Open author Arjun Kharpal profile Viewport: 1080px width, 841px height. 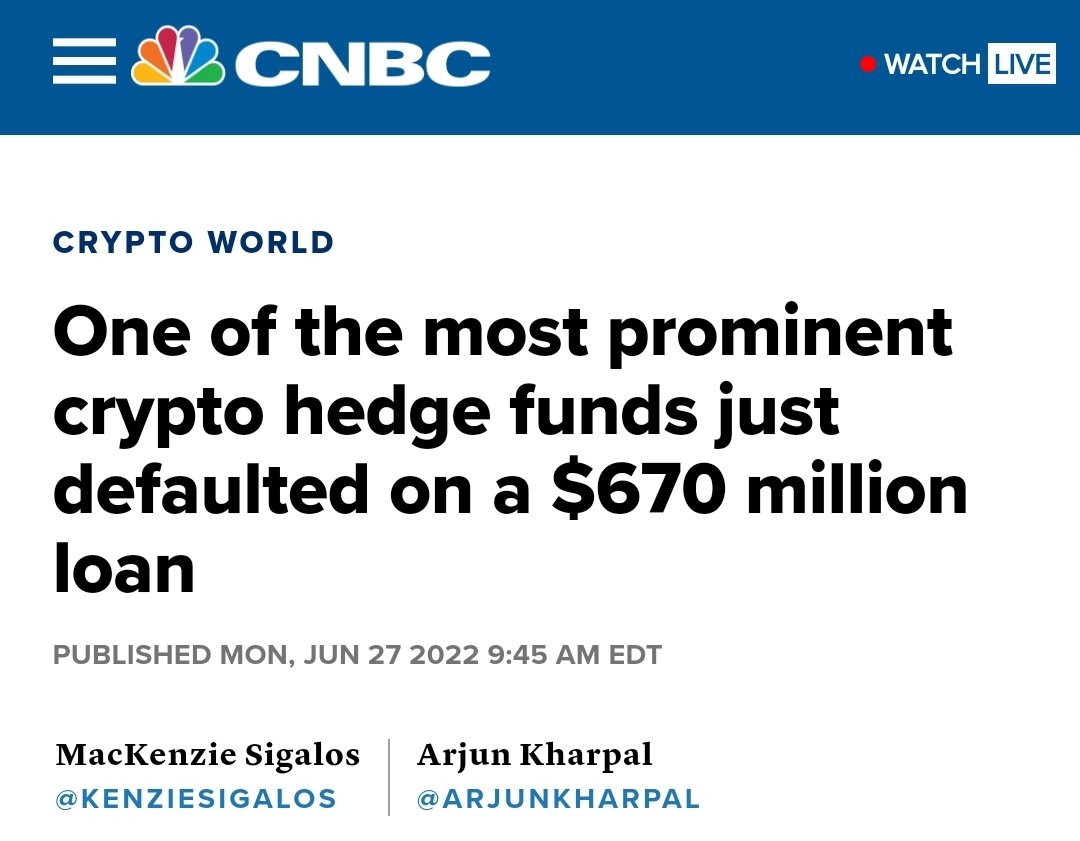pyautogui.click(x=534, y=755)
